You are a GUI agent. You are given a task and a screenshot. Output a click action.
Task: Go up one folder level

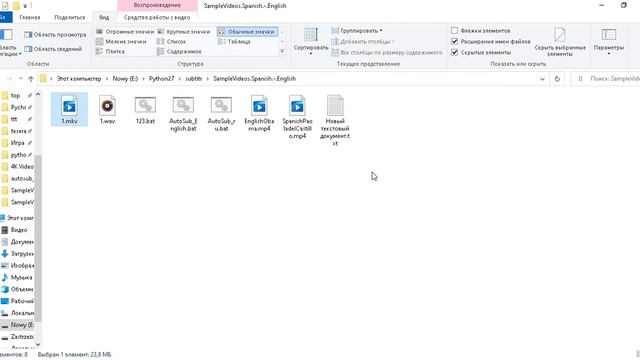point(31,79)
